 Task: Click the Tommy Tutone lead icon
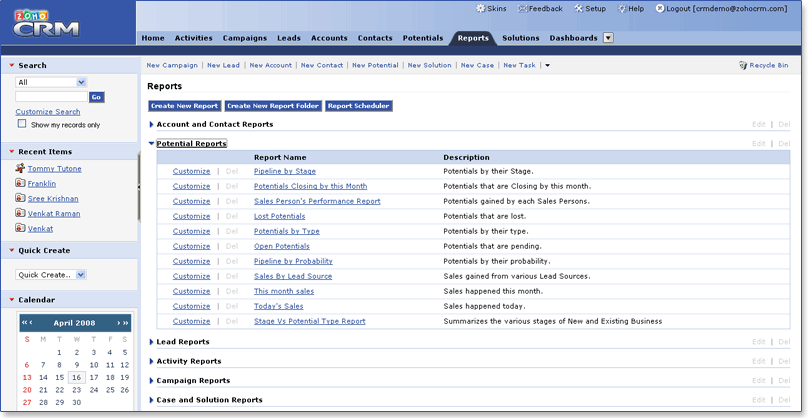click(x=20, y=168)
